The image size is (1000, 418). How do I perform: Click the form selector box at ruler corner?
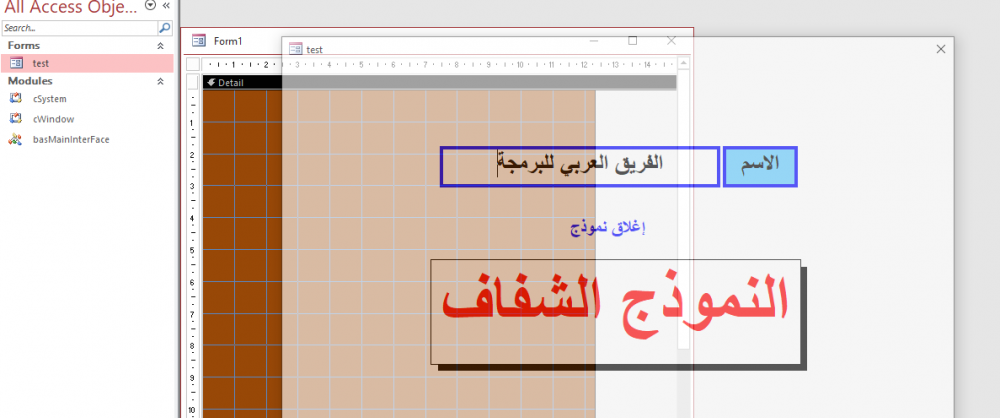(193, 64)
